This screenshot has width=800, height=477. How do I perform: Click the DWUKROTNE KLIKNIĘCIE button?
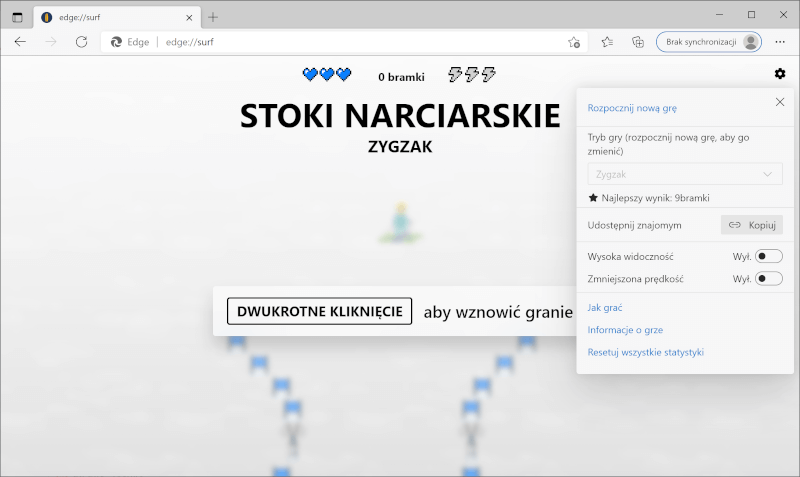tap(319, 311)
